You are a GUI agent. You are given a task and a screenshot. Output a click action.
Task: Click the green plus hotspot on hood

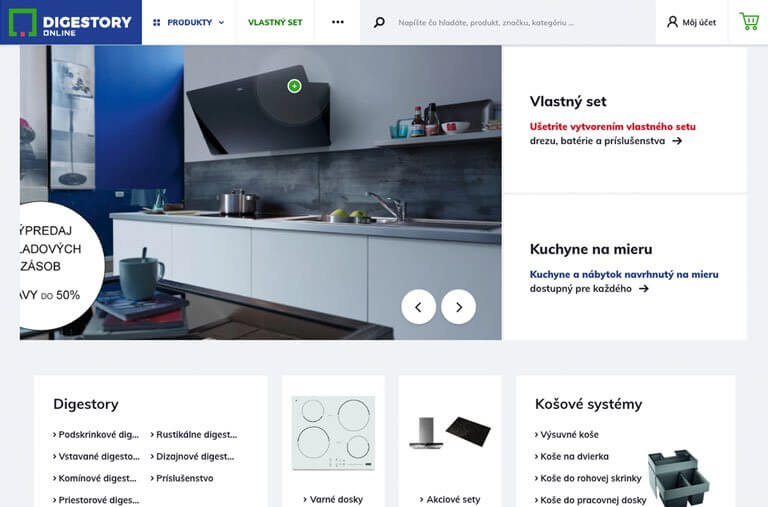[x=294, y=86]
